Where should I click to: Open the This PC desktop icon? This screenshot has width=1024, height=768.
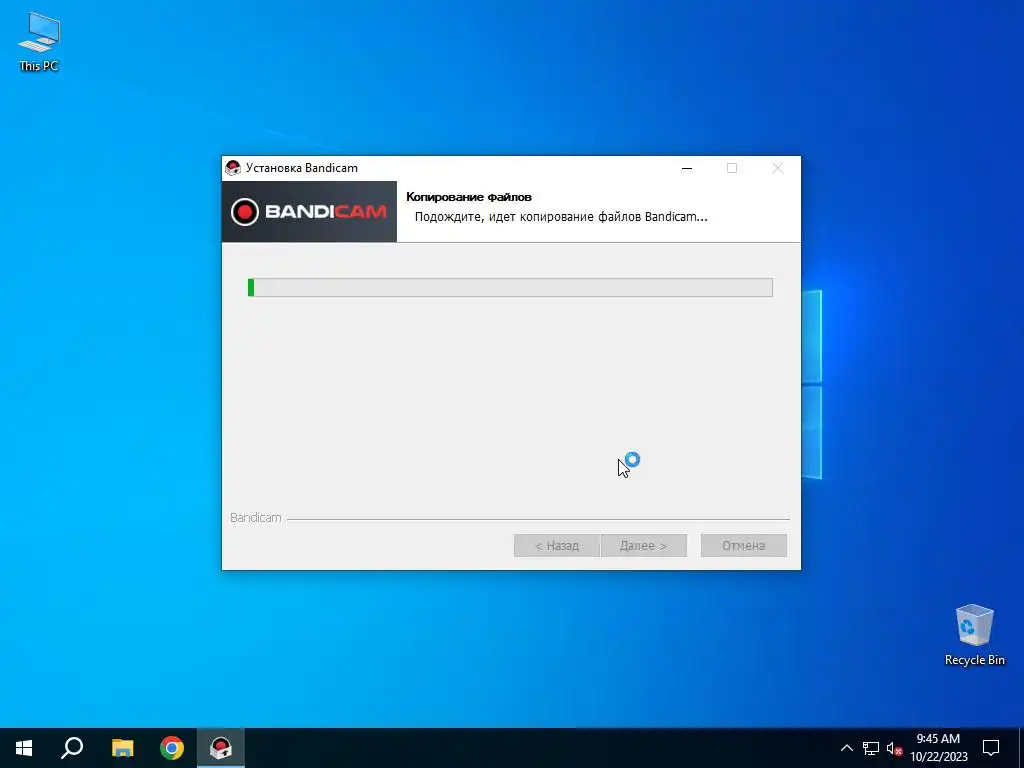tap(39, 42)
